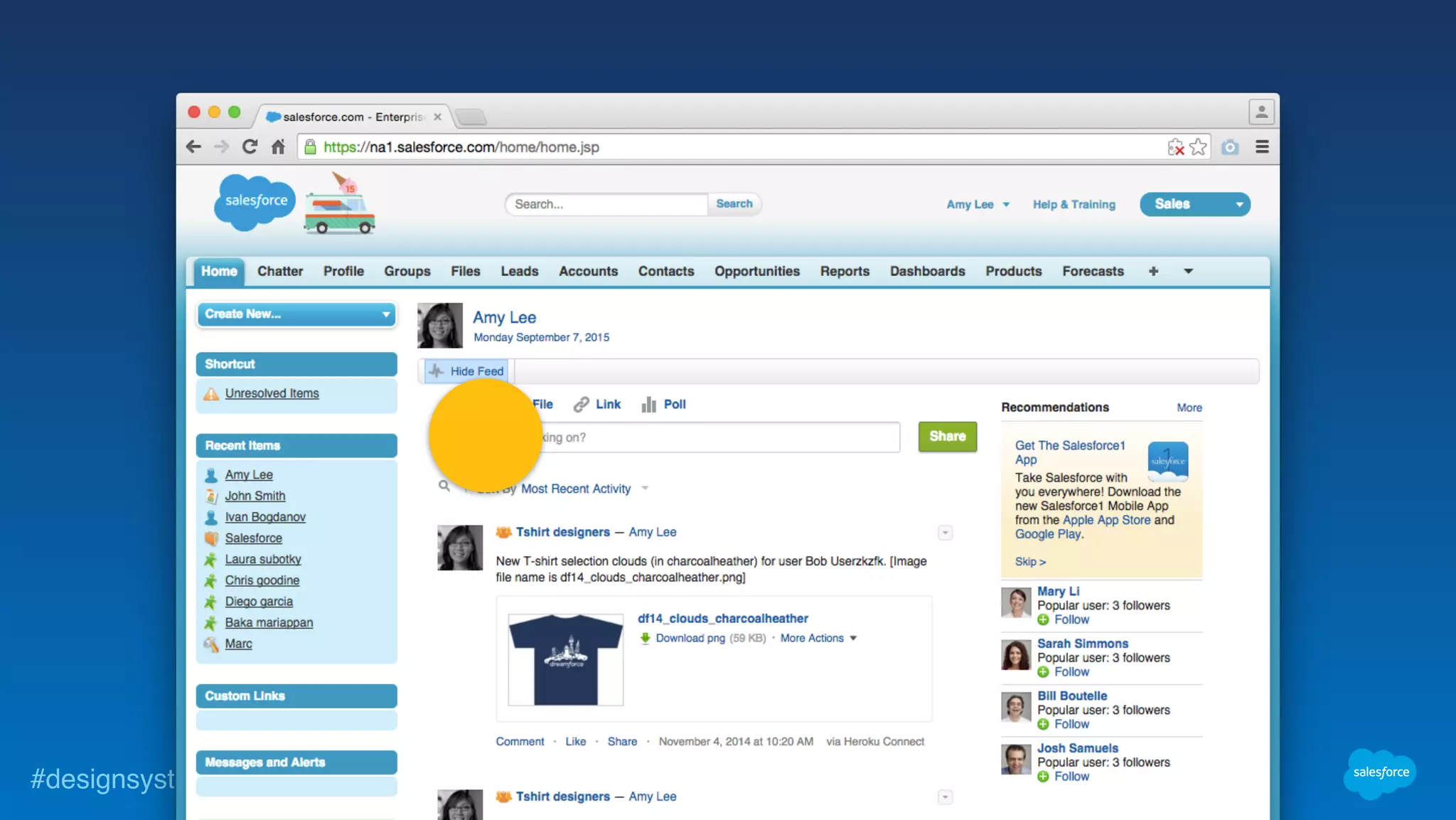Open the Unresolved Items link
The height and width of the screenshot is (820, 1456).
[272, 393]
